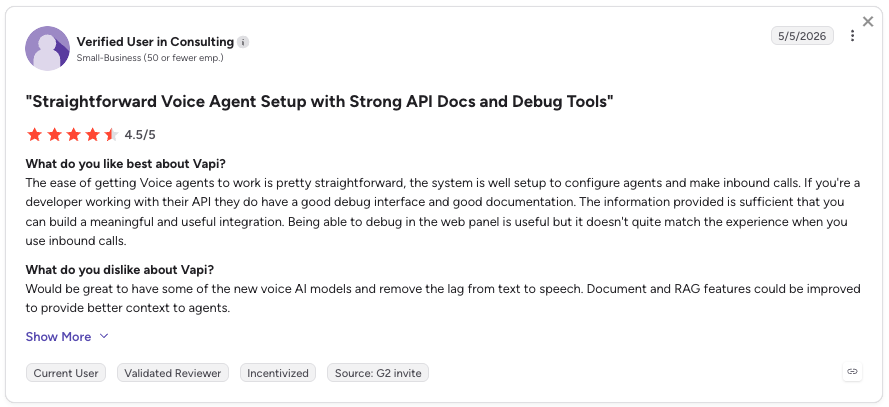Click the Small-Business company size label
This screenshot has width=889, height=407.
tap(150, 58)
